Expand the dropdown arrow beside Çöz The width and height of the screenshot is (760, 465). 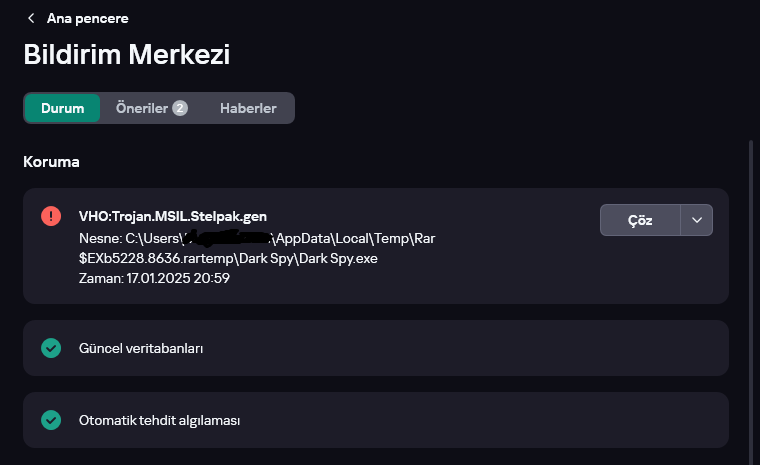(697, 220)
